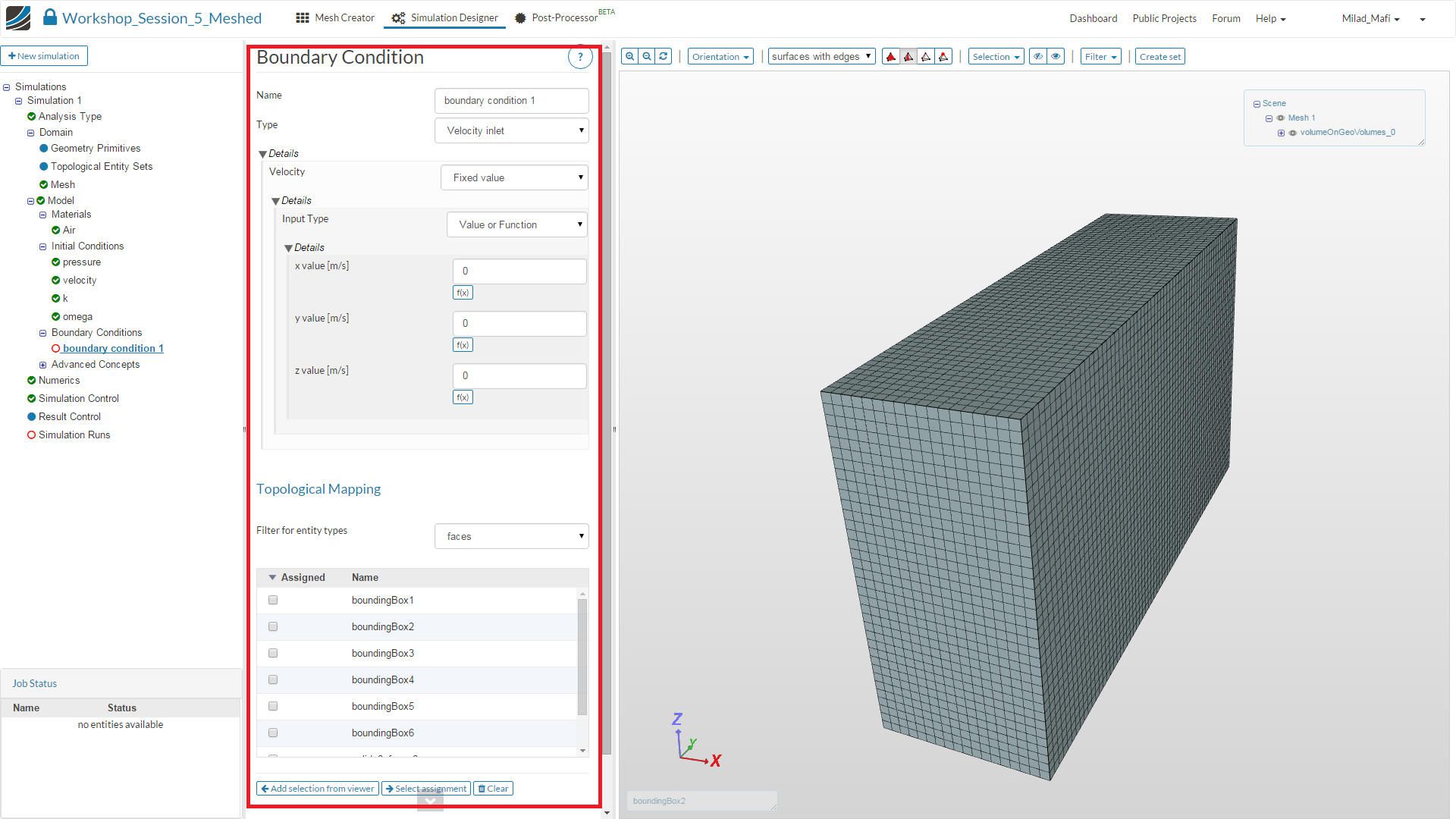Click the f(x) button under x value
Screen dimensions: 1456x819
coord(463,293)
